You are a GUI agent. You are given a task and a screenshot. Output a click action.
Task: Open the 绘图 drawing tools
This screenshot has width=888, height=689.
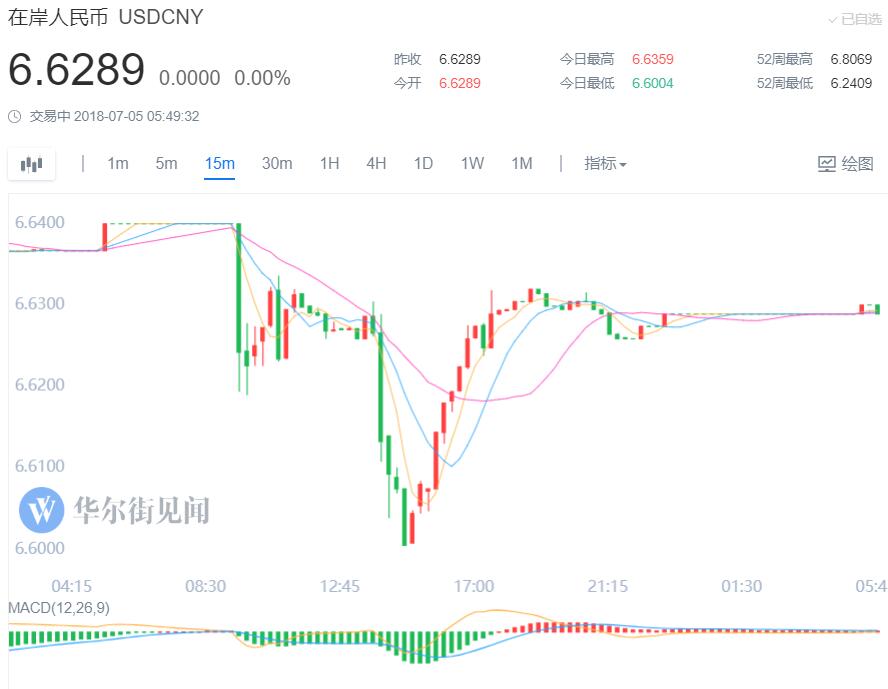pyautogui.click(x=846, y=164)
